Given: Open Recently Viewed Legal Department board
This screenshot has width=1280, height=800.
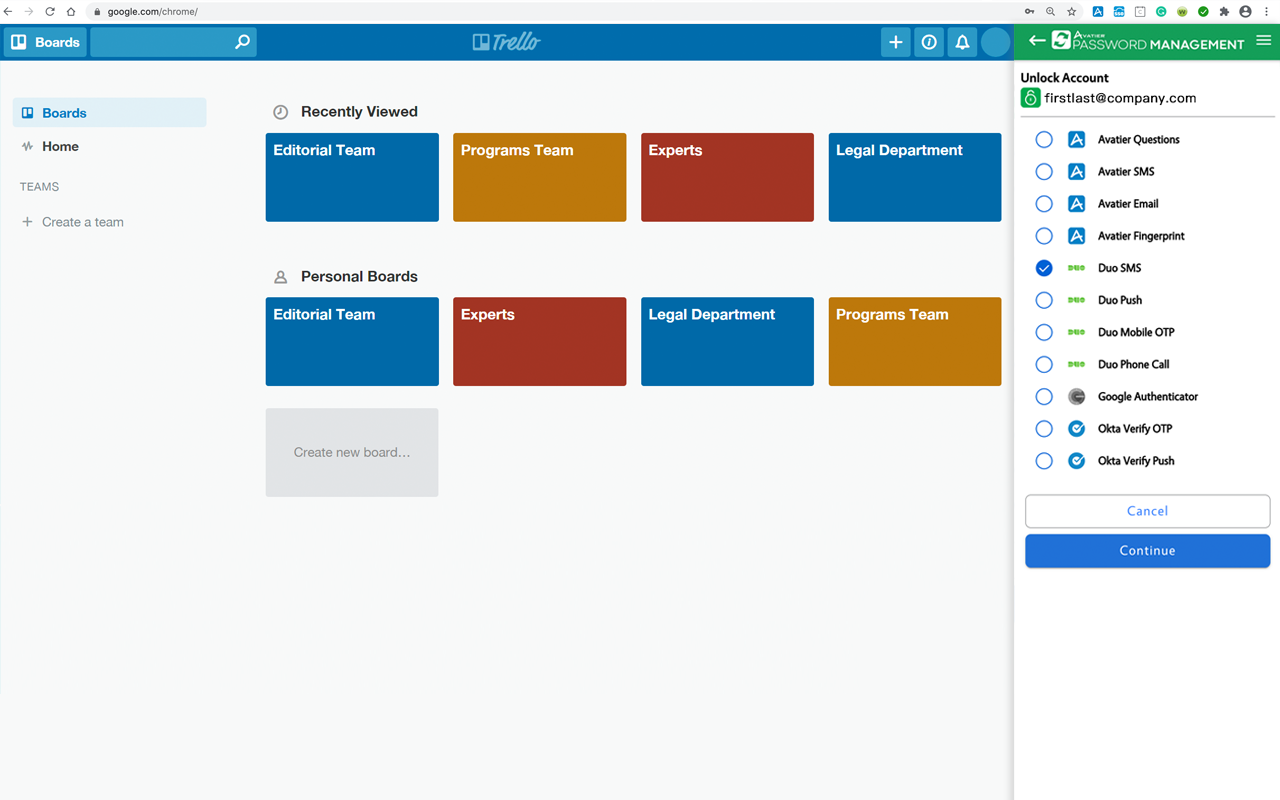Looking at the screenshot, I should 915,177.
